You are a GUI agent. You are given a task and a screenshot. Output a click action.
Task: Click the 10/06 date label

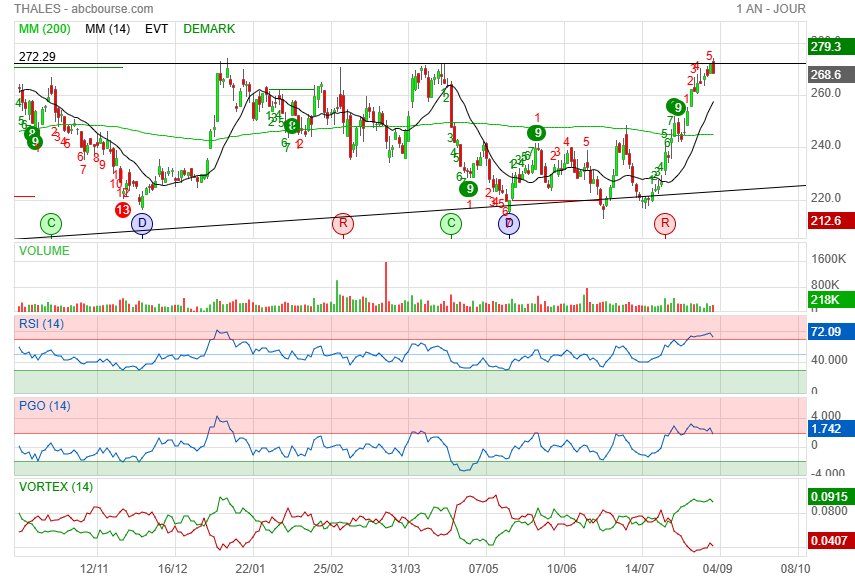[562, 569]
